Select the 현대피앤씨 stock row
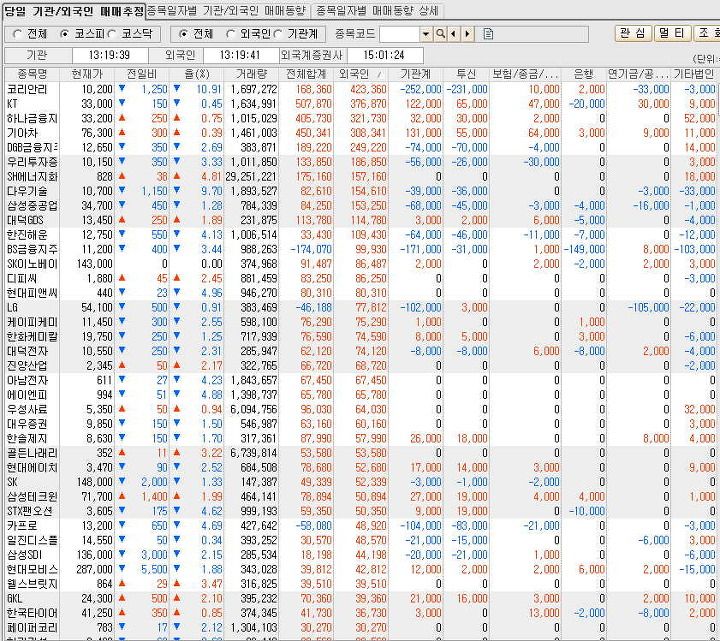The image size is (720, 641). click(360, 293)
